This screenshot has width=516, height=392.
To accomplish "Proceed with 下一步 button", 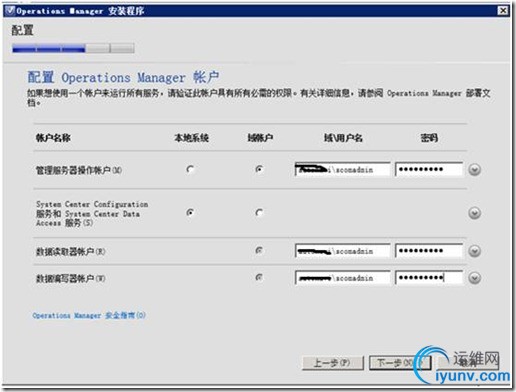I will [400, 363].
